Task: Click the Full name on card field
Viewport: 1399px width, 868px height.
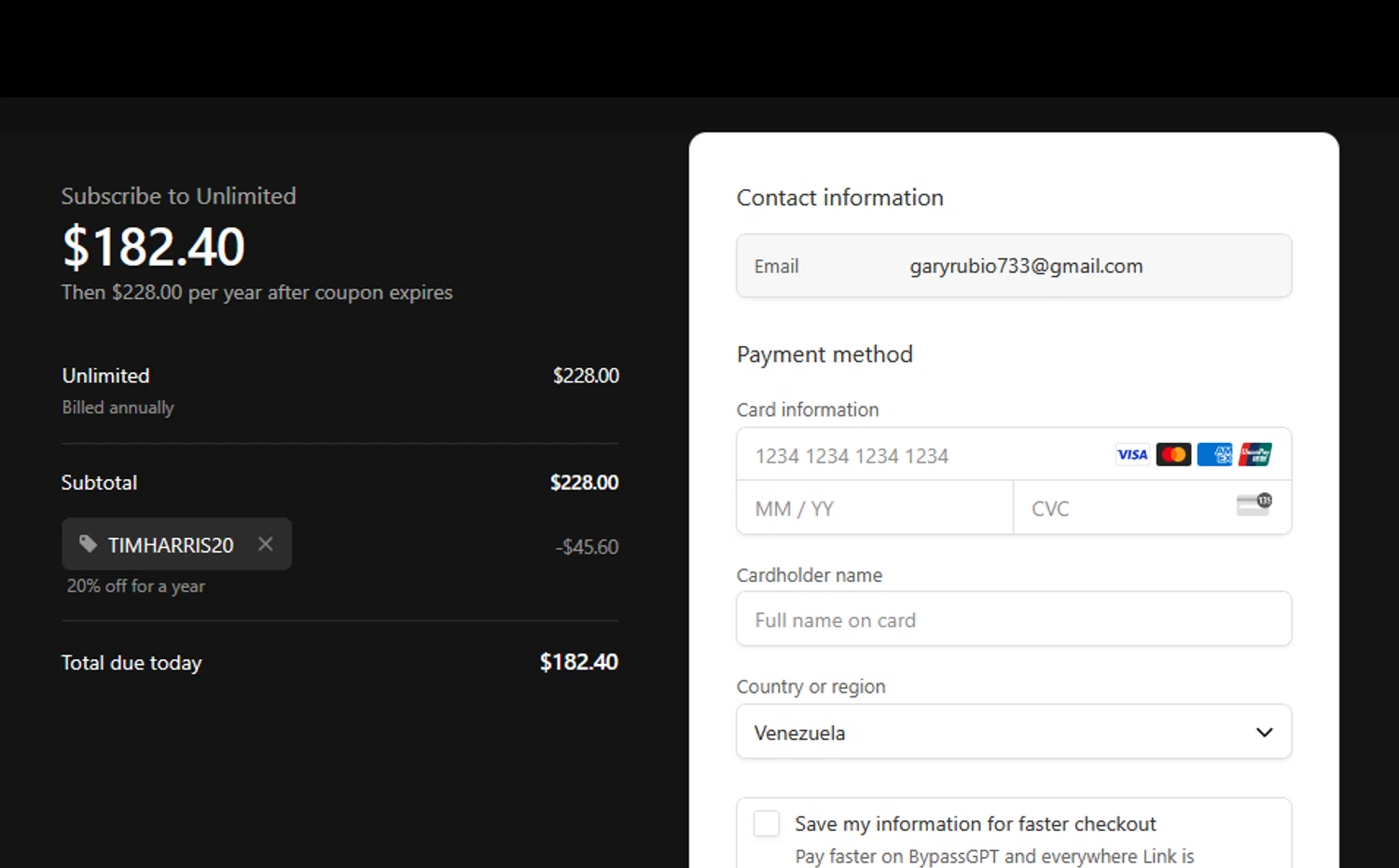Action: point(1014,619)
